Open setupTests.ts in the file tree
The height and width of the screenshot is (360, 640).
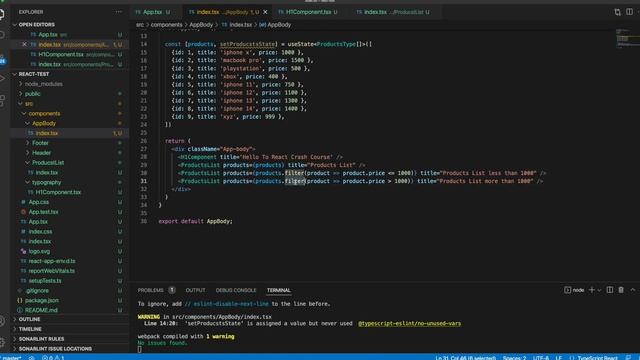tap(69, 281)
